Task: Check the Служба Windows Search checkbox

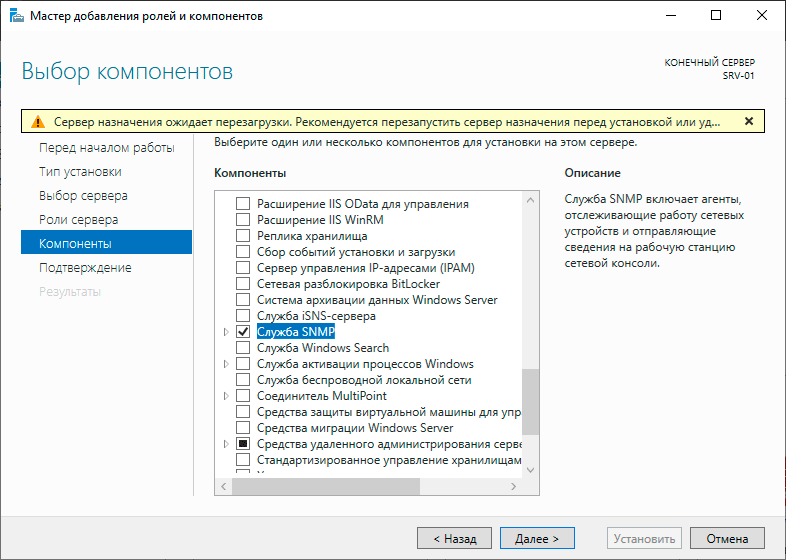Action: pyautogui.click(x=242, y=348)
